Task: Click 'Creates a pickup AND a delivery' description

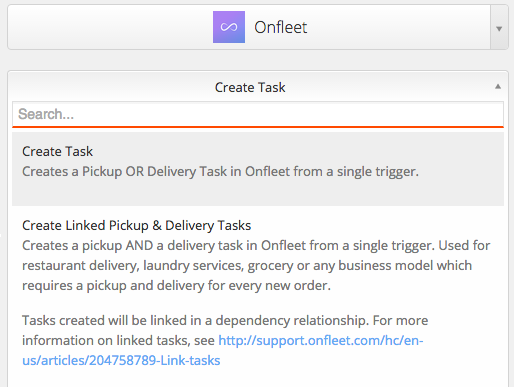Action: click(256, 246)
